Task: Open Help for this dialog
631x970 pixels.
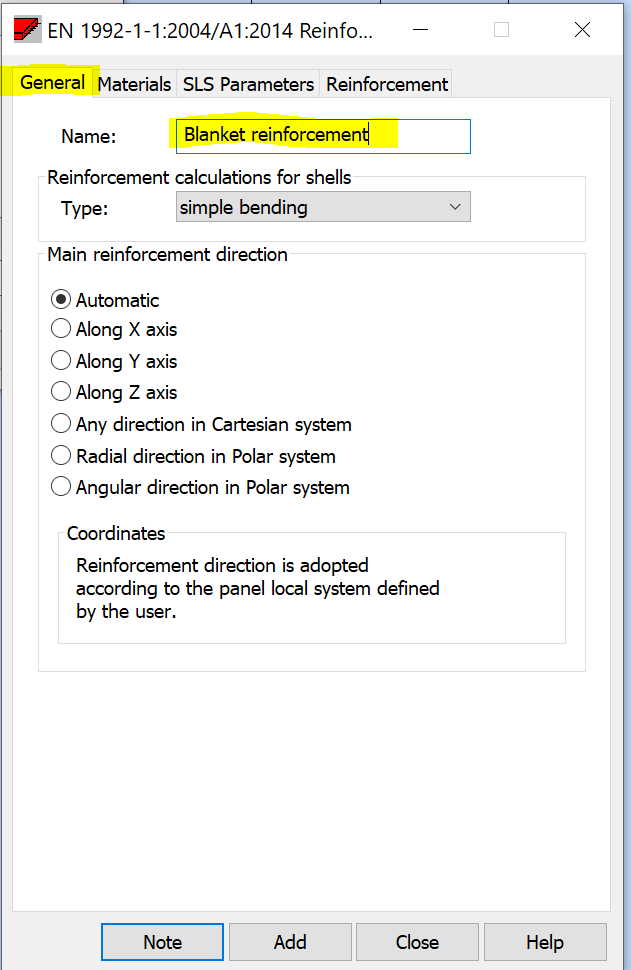Action: (x=545, y=942)
